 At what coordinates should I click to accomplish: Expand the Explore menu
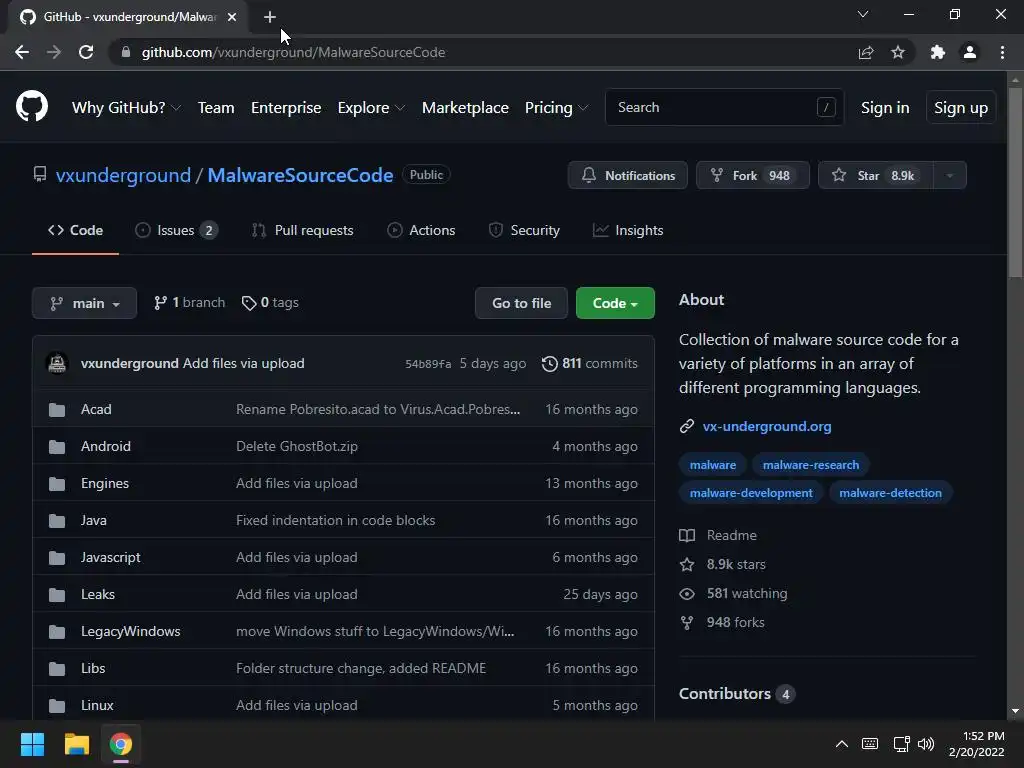tap(371, 108)
